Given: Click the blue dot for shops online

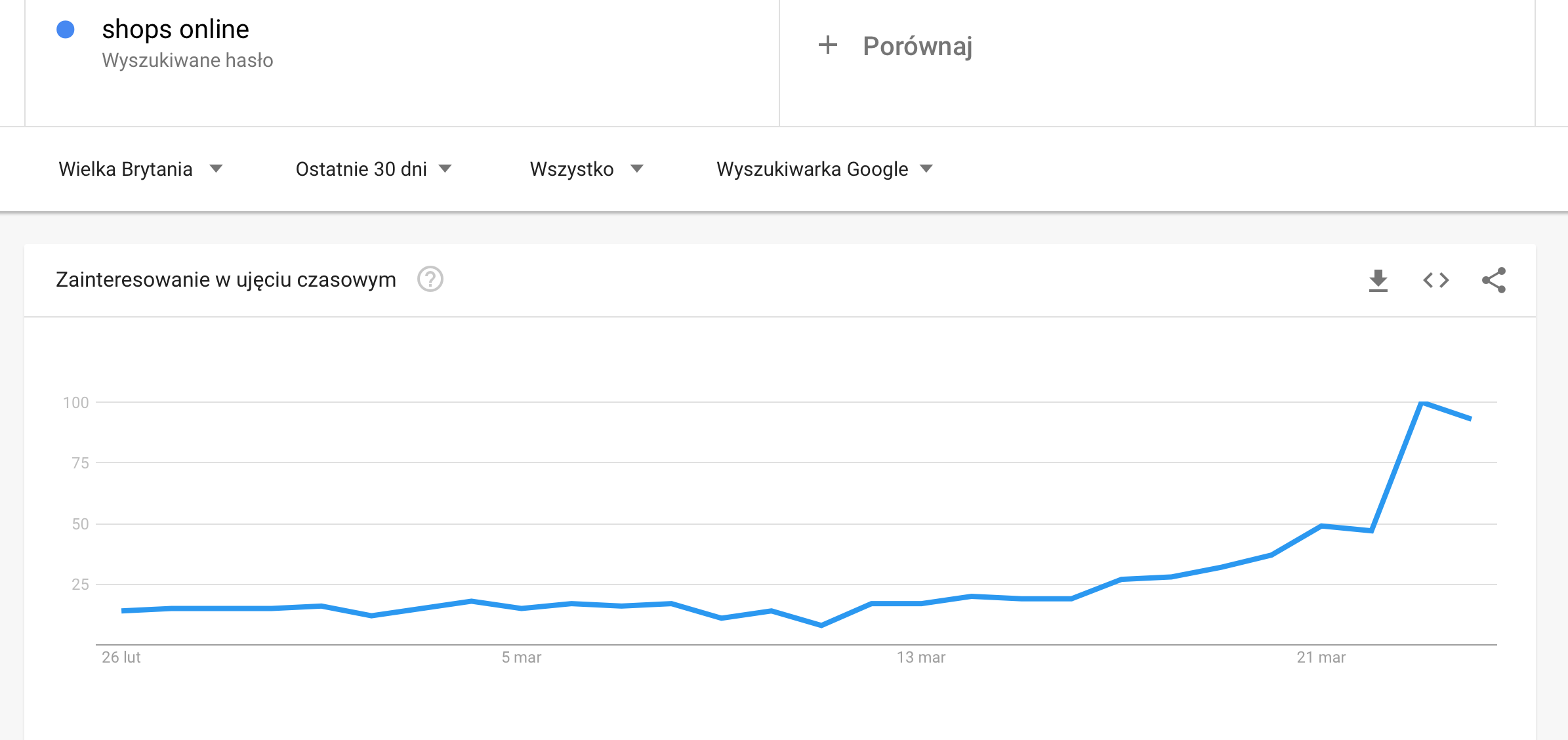Looking at the screenshot, I should (66, 30).
